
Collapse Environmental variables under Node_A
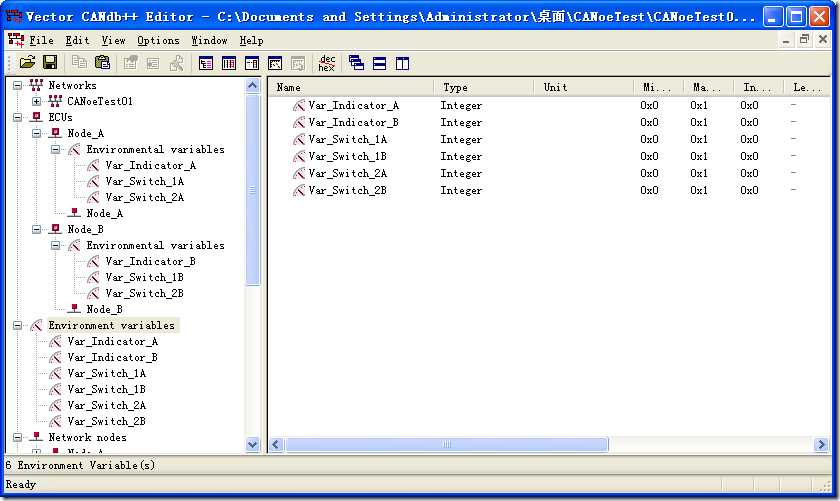56,149
